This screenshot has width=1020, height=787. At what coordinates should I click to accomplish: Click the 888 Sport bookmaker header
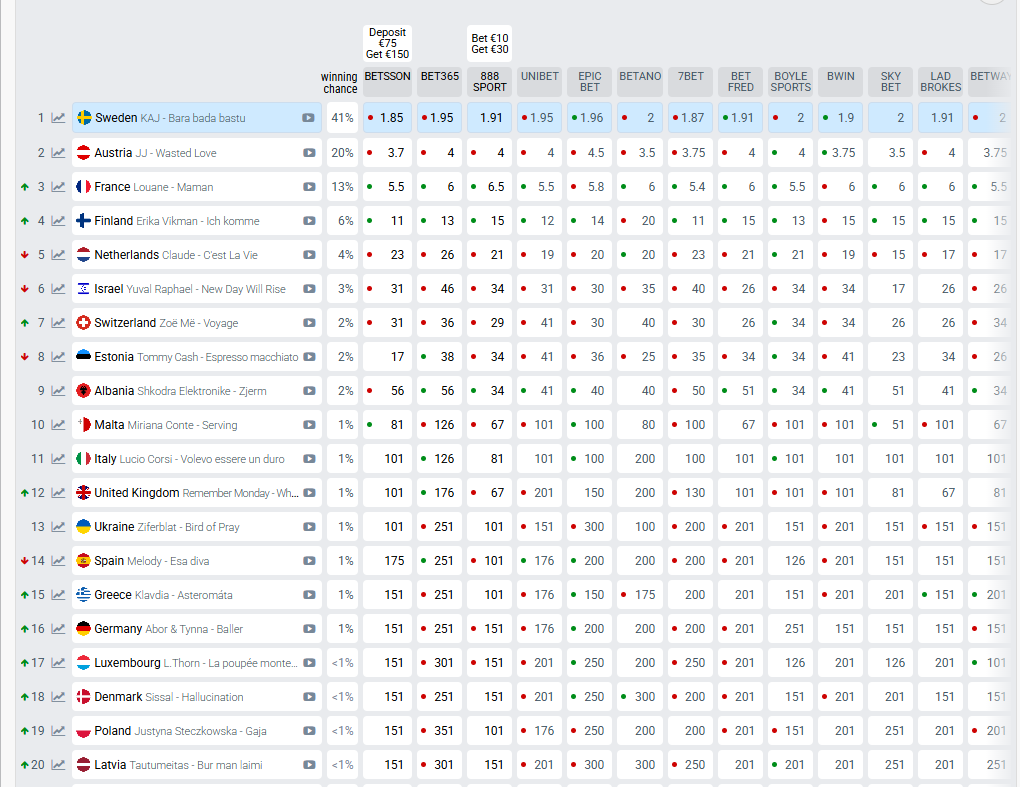490,82
